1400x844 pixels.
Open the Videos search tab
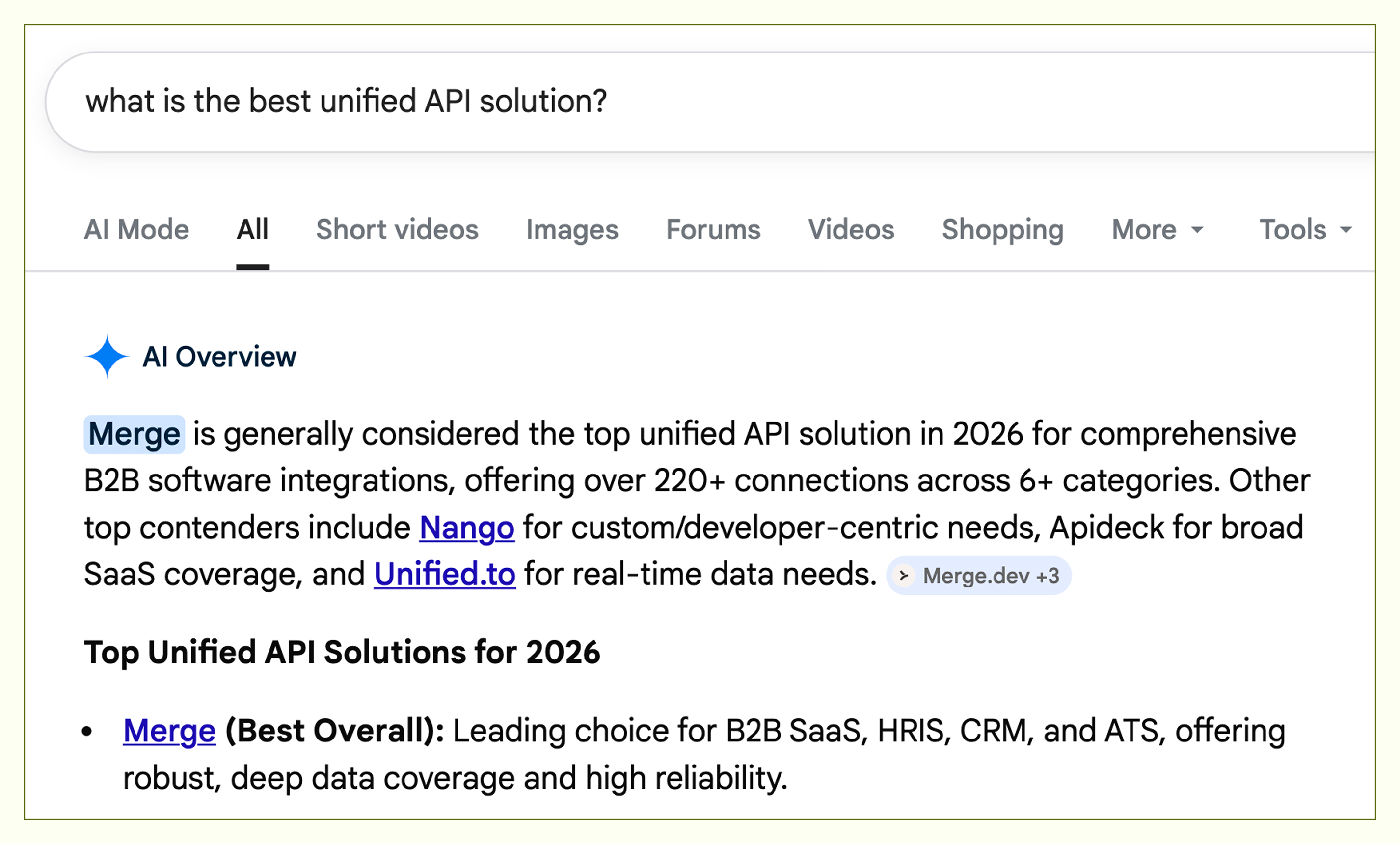(x=851, y=230)
